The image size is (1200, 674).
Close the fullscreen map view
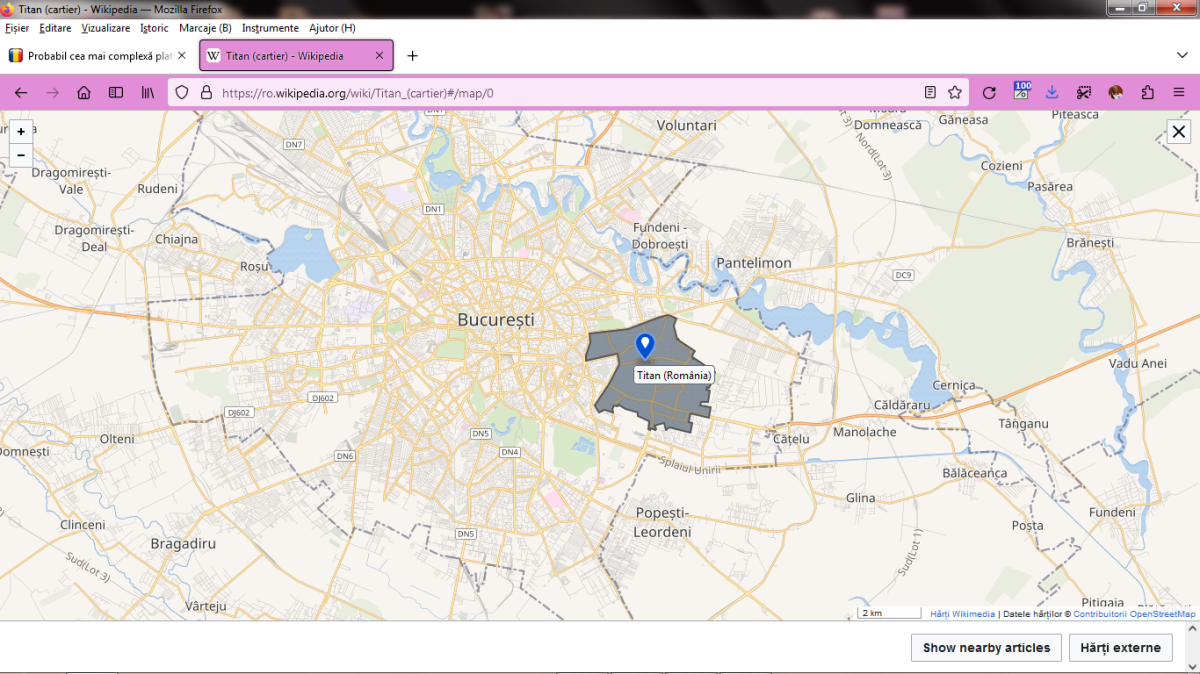1178,131
